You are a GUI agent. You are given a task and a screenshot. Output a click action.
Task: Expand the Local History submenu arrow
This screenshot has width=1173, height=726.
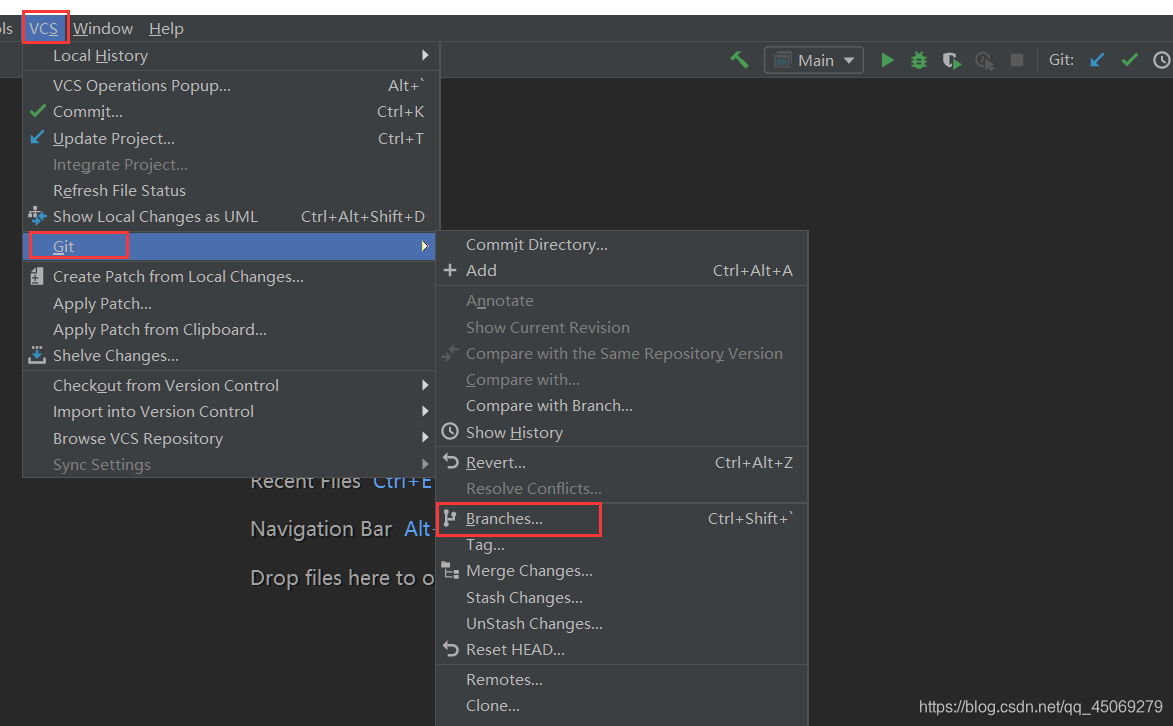pos(425,55)
